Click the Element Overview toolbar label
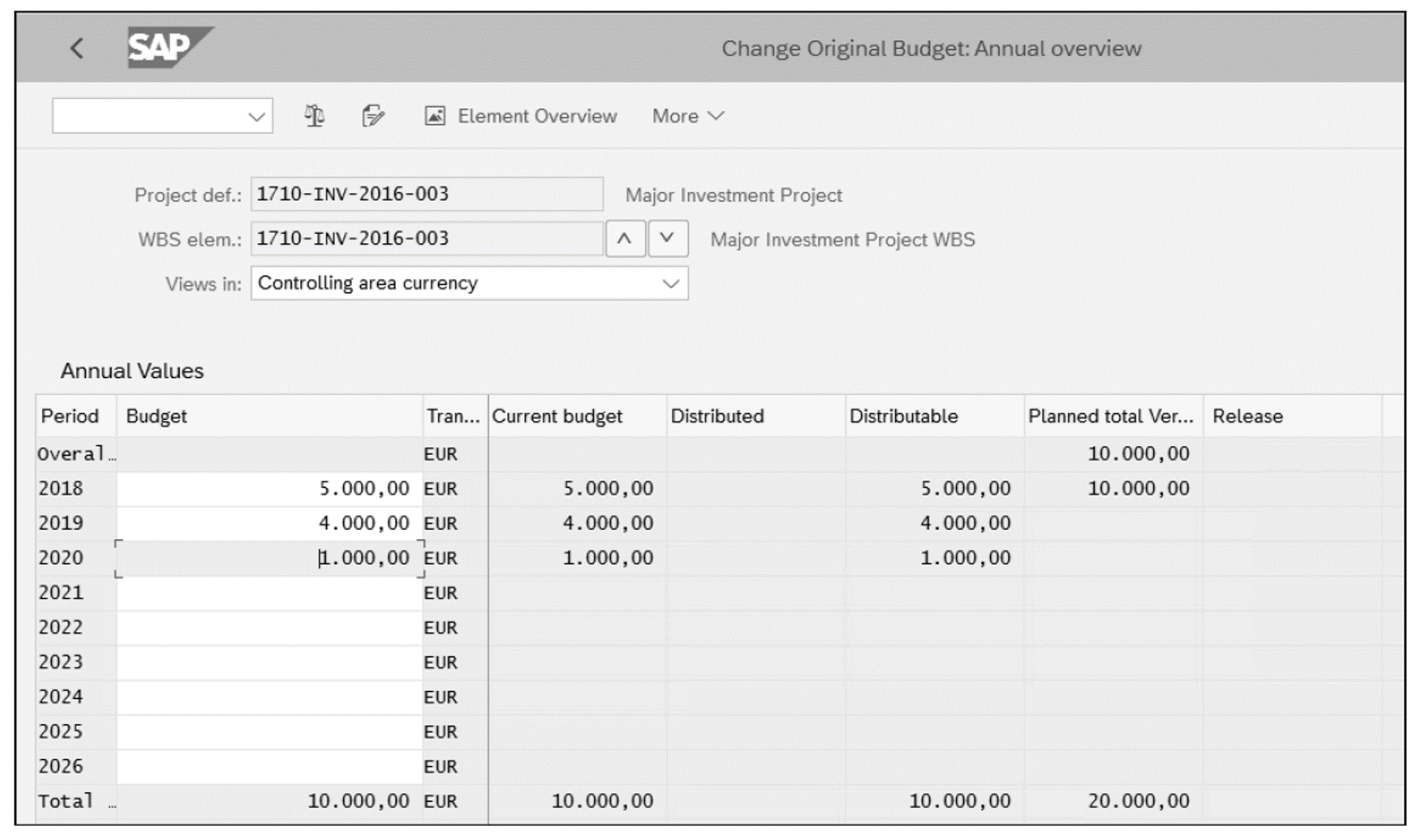 click(x=538, y=116)
